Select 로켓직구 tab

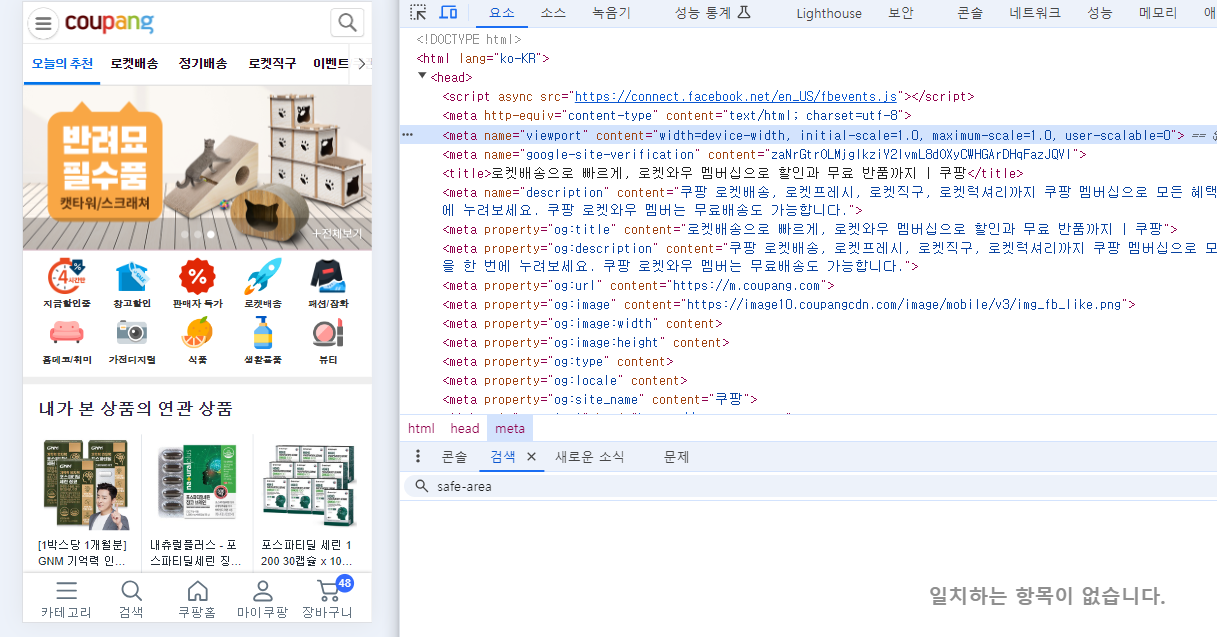(272, 63)
